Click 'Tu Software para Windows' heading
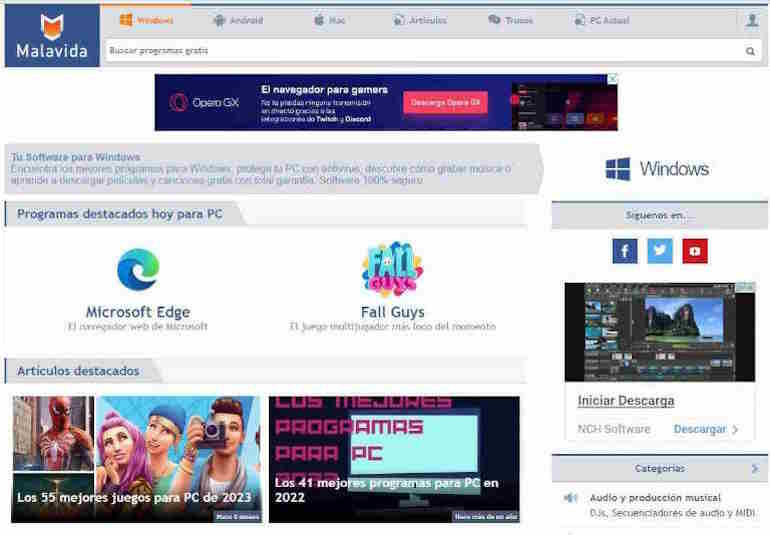The image size is (770, 535). 76,157
